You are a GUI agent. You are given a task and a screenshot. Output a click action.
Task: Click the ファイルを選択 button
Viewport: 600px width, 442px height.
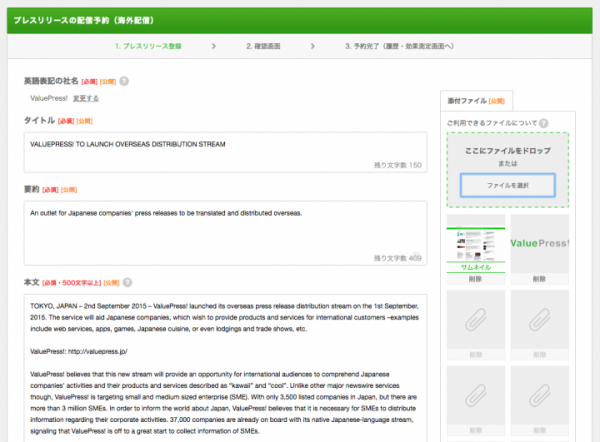click(507, 185)
